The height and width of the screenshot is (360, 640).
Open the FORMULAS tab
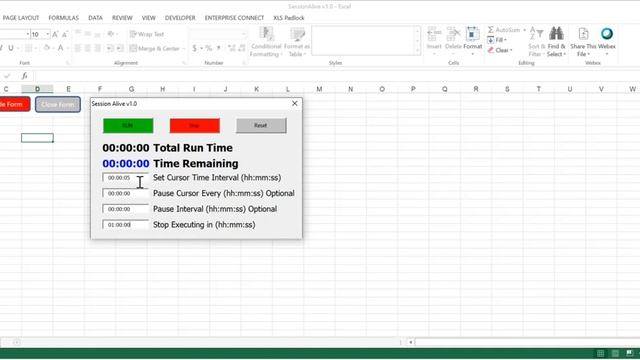pyautogui.click(x=64, y=18)
